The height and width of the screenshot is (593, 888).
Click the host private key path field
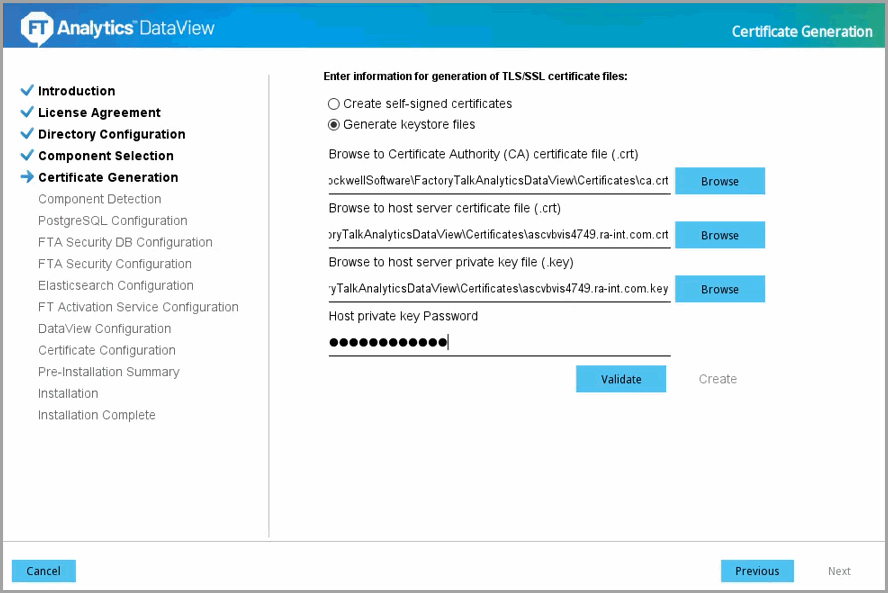coord(499,289)
